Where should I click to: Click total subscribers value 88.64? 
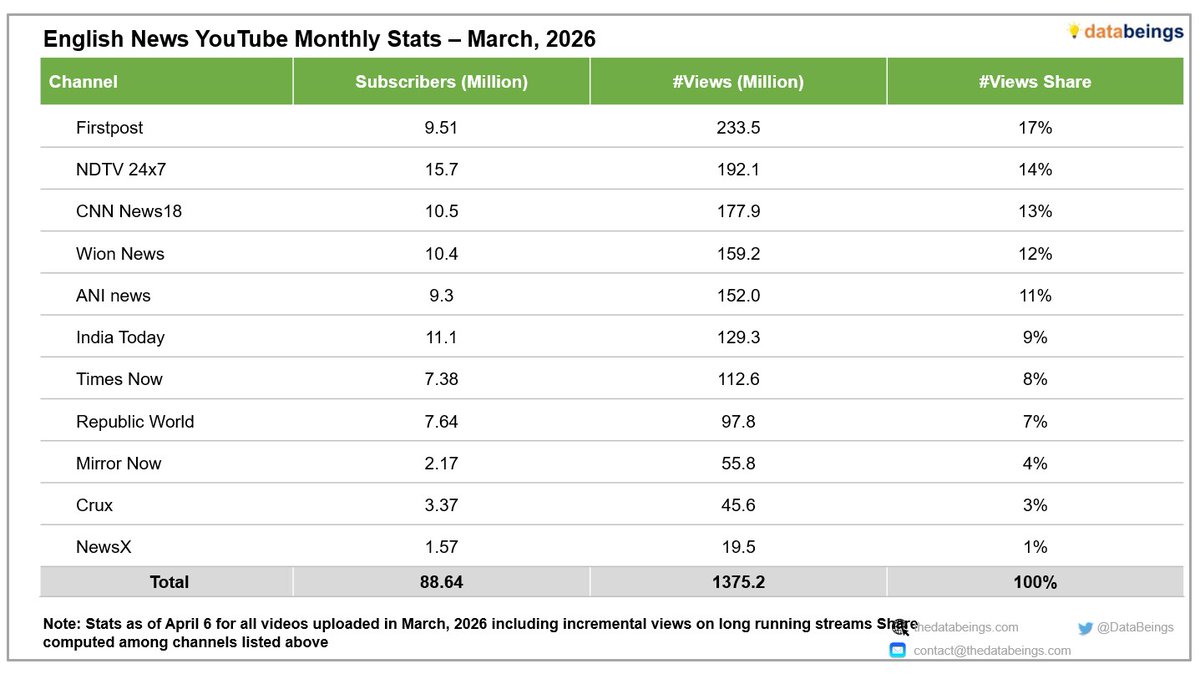click(441, 581)
